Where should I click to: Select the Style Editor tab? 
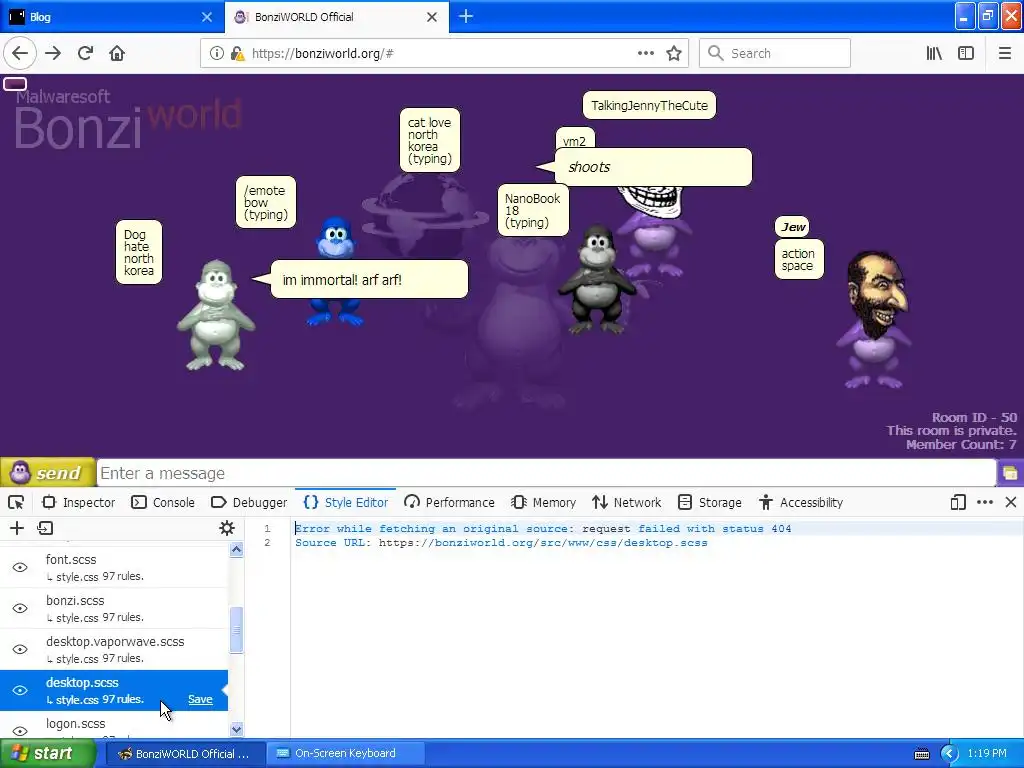point(345,502)
